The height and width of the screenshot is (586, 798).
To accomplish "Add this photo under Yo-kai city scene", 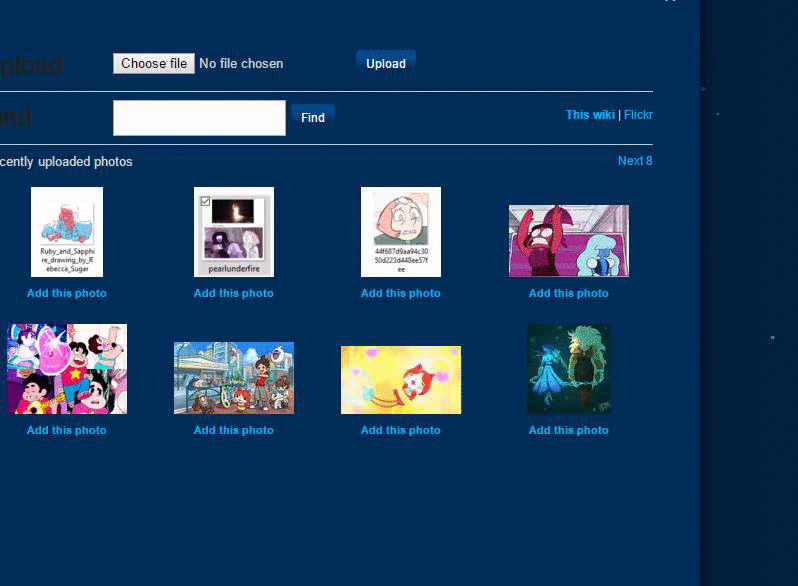I will 234,430.
